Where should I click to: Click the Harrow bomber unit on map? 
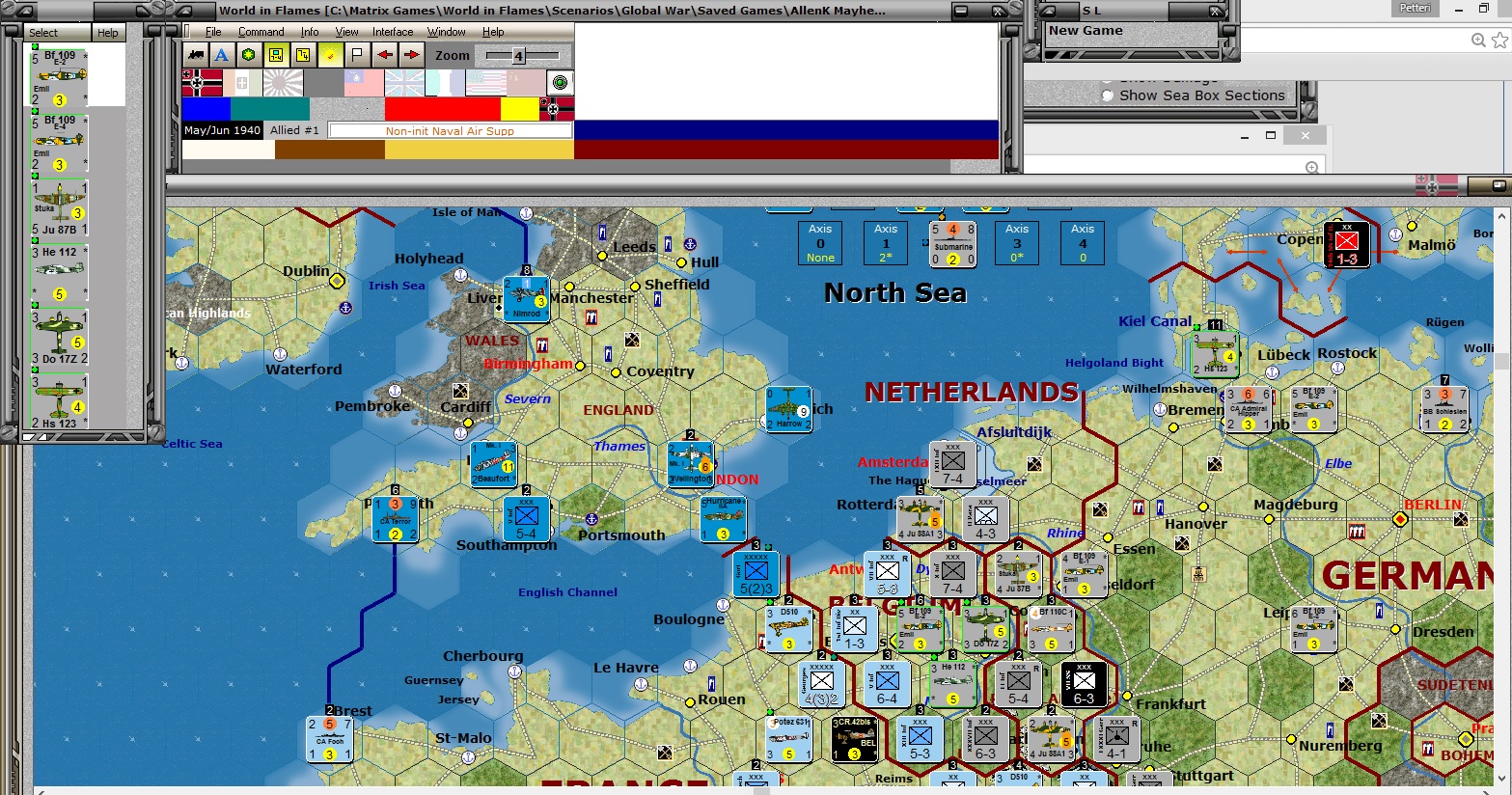788,409
